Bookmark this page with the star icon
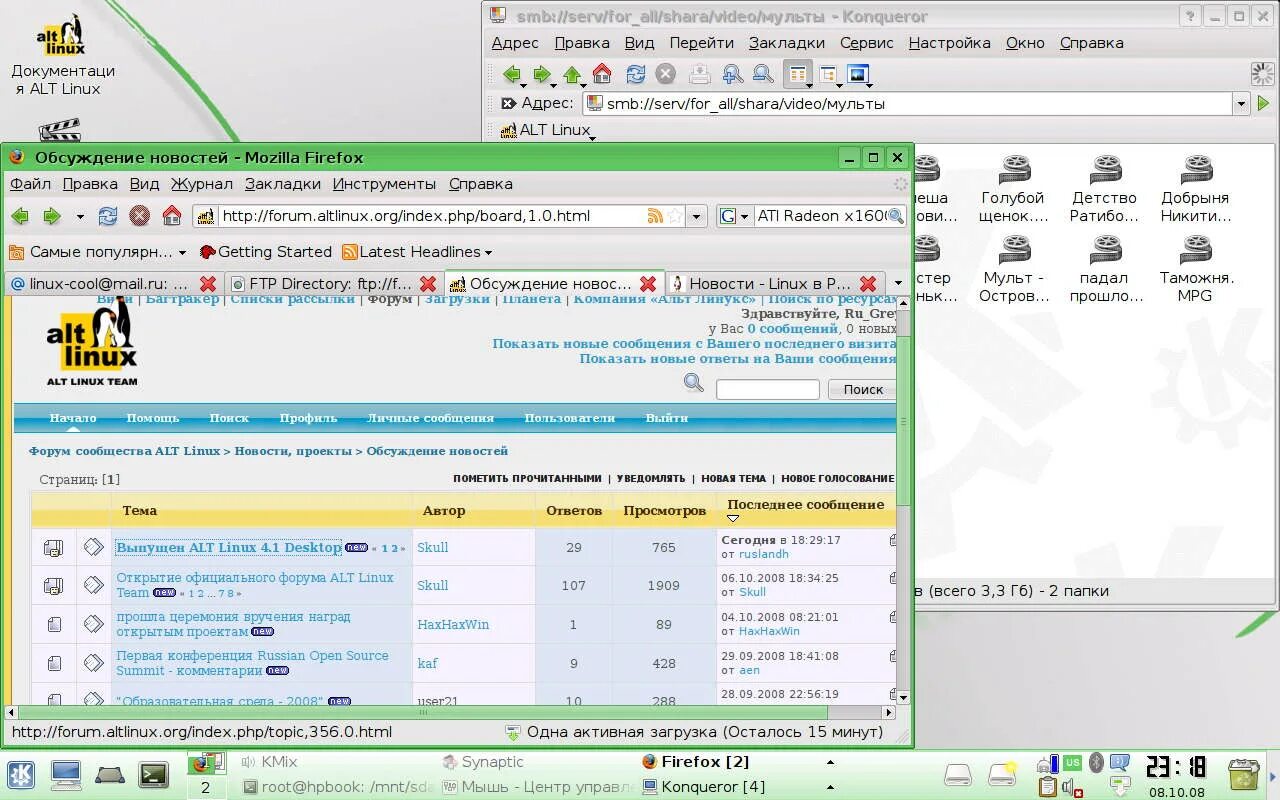The width and height of the screenshot is (1280, 800). [675, 216]
